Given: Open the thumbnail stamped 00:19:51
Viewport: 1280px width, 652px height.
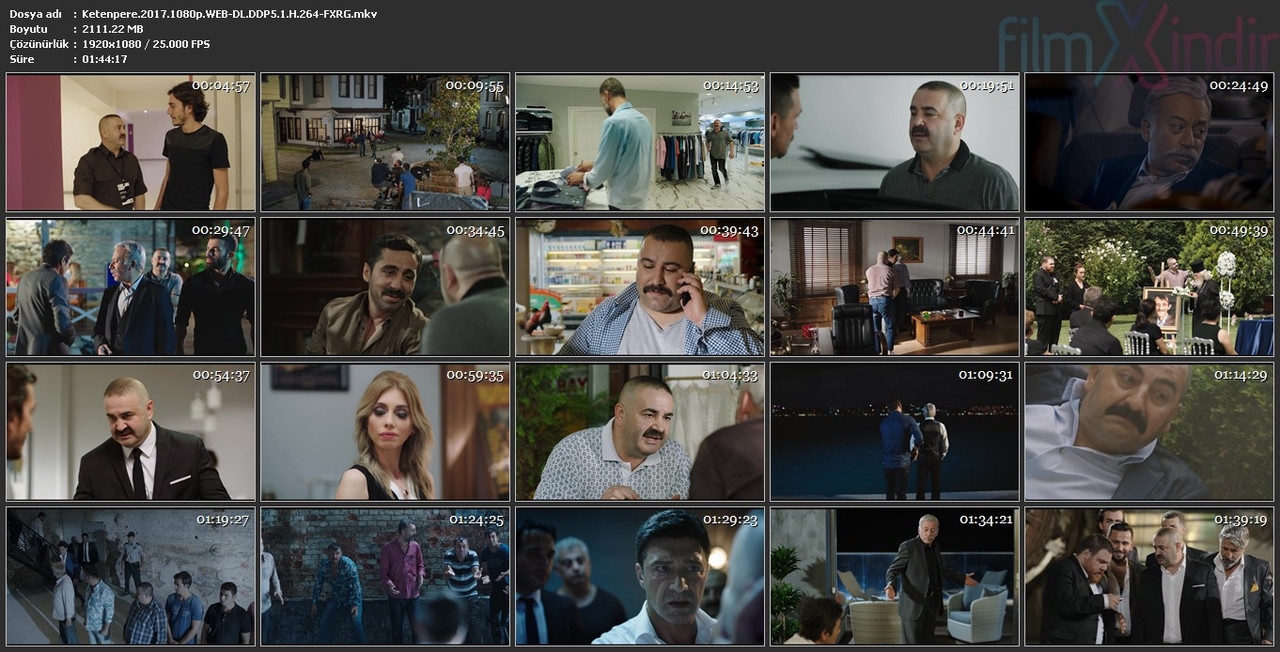Looking at the screenshot, I should click(x=895, y=141).
